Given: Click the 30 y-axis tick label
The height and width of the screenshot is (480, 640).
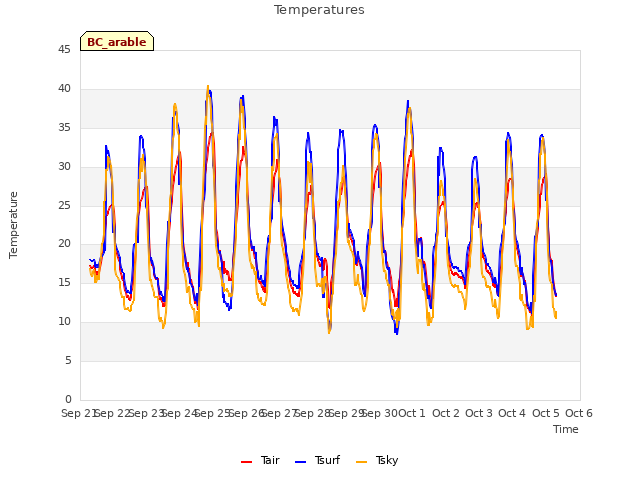Looking at the screenshot, I should [64, 167].
